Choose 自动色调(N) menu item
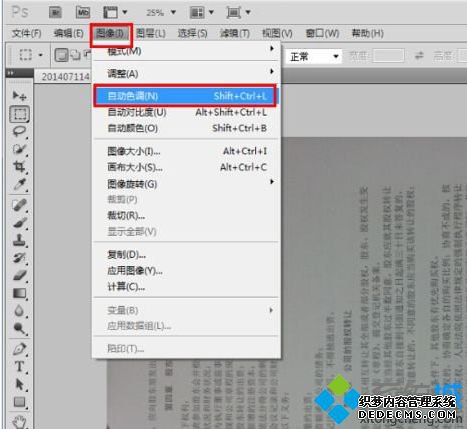467x429 pixels. [187, 96]
